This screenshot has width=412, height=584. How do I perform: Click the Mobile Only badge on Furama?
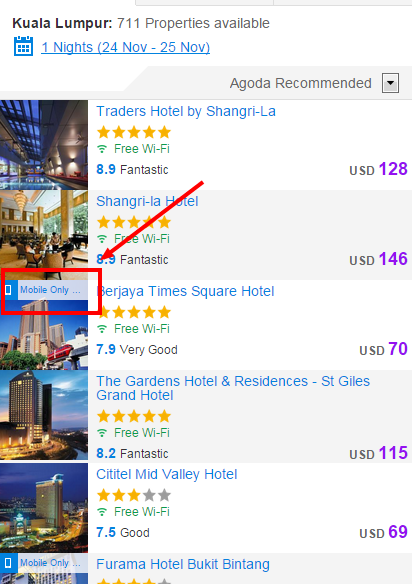tap(44, 563)
